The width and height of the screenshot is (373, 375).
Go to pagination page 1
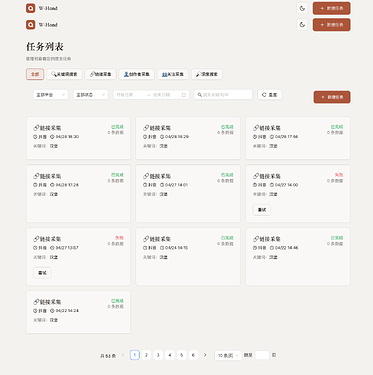point(135,355)
